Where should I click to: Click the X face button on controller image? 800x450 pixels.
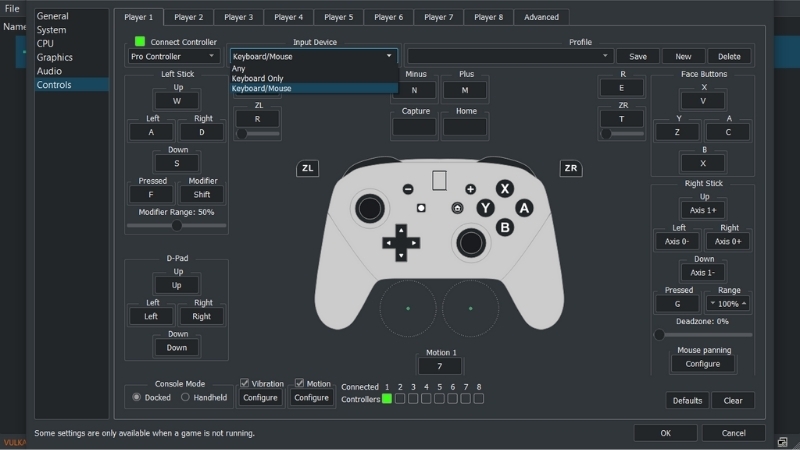[505, 188]
